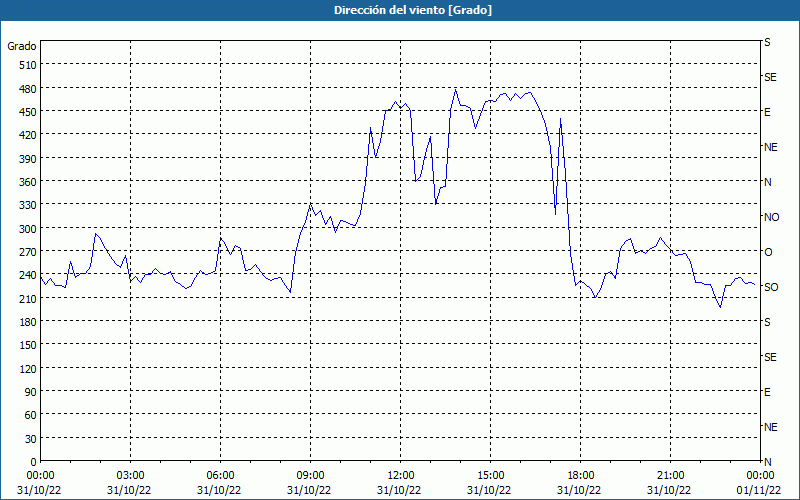
Task: Click the 420 y-axis tick label
Action: tap(28, 135)
